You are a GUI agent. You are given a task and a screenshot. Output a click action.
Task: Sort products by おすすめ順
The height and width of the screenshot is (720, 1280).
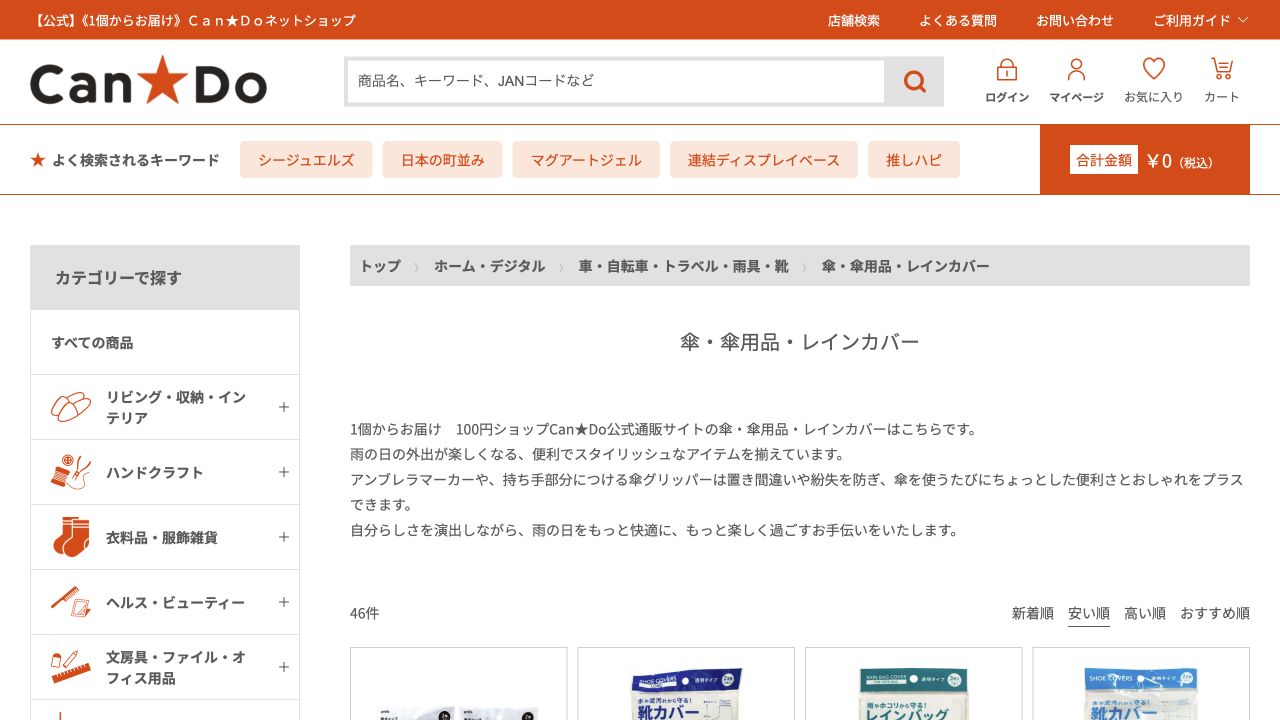pyautogui.click(x=1215, y=613)
